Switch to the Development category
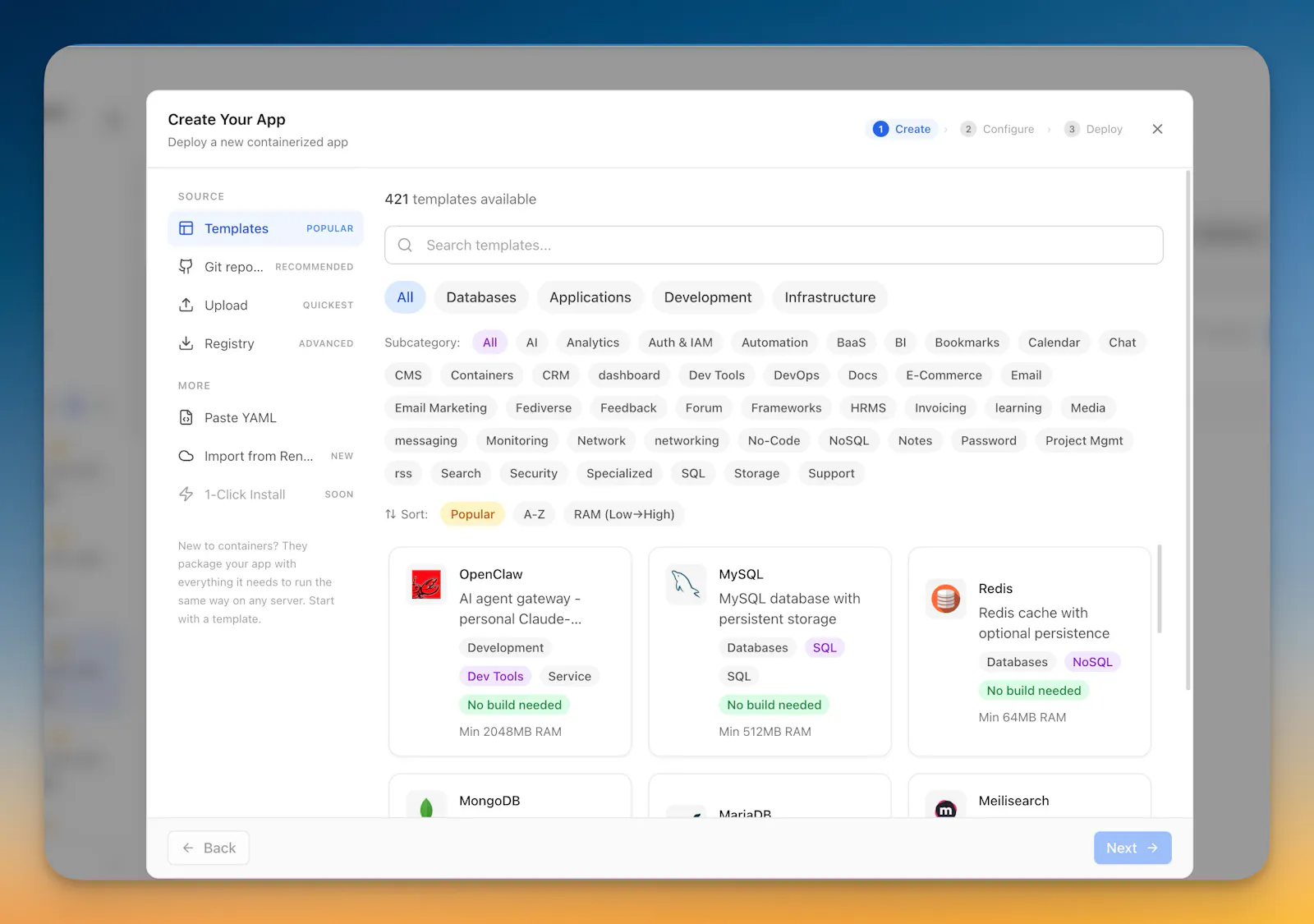This screenshot has height=924, width=1314. pos(708,297)
